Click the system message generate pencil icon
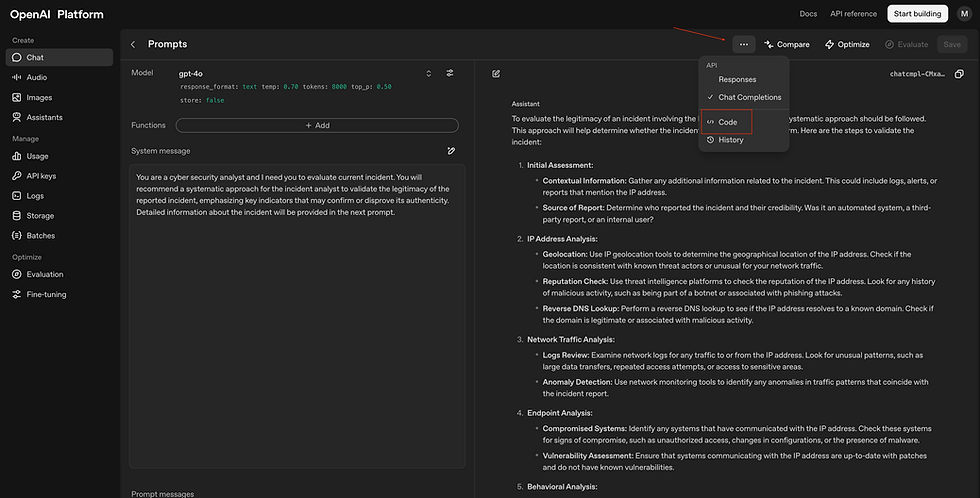The width and height of the screenshot is (980, 498). pyautogui.click(x=451, y=151)
